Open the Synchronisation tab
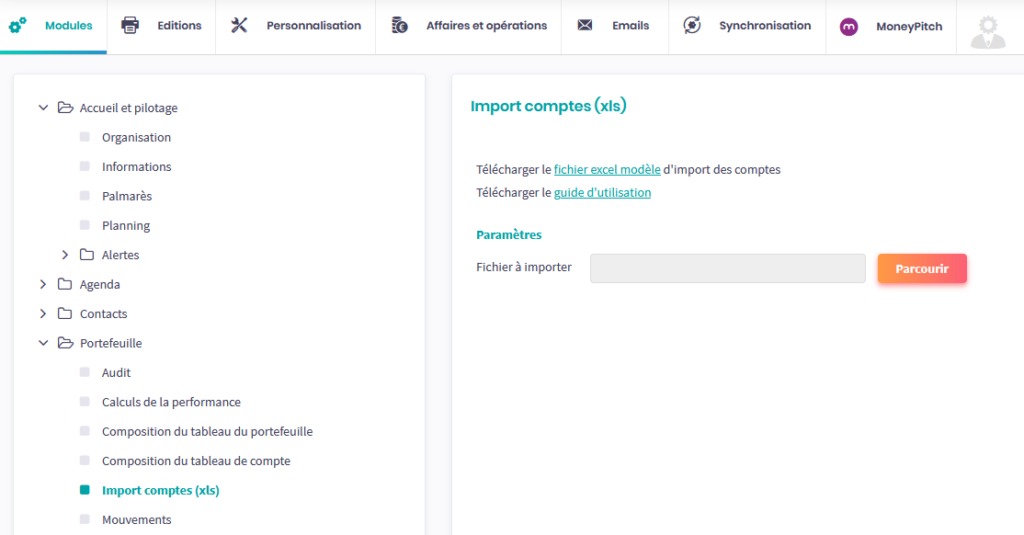 click(764, 26)
